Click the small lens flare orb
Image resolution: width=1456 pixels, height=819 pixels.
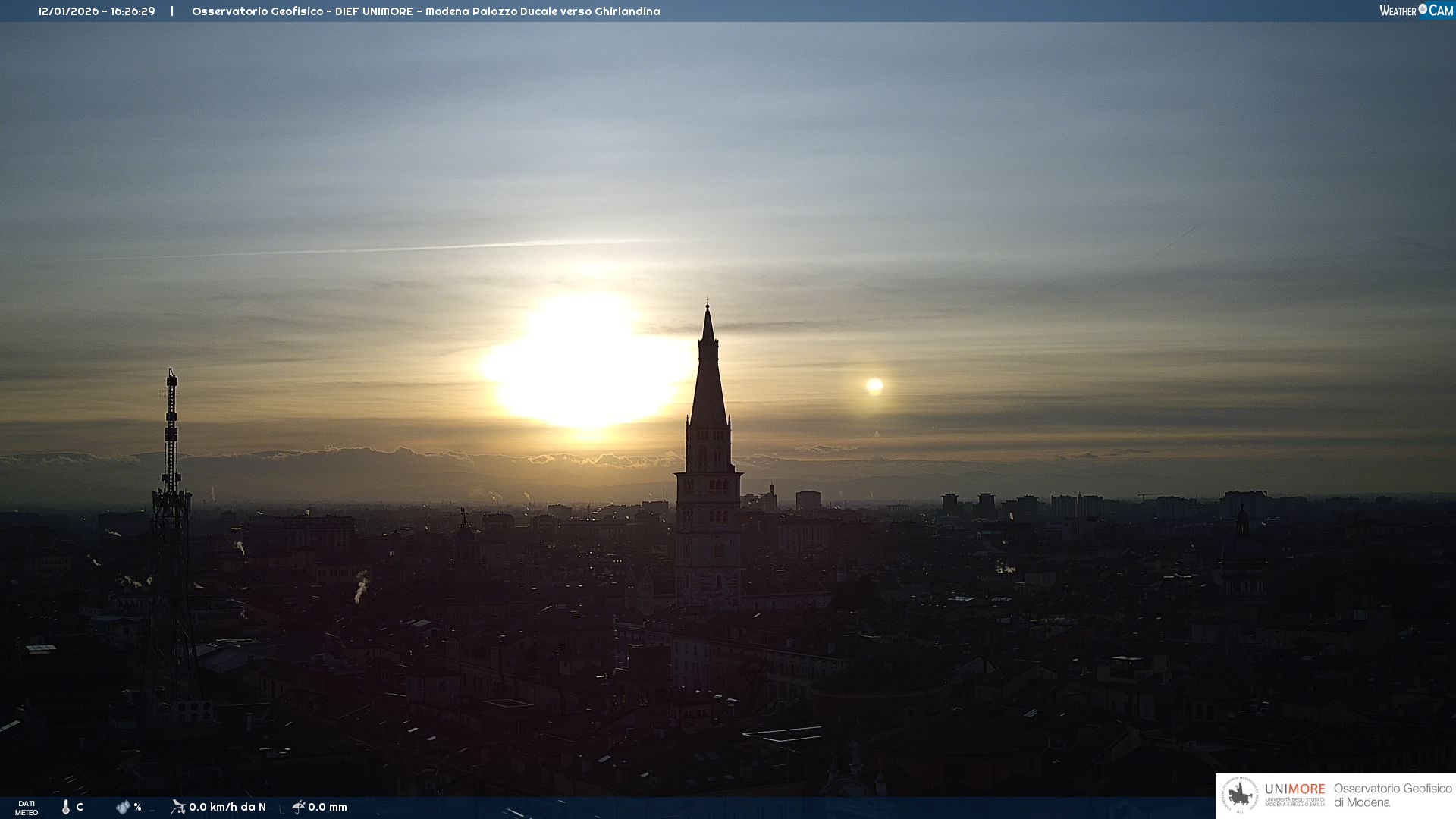[x=874, y=386]
